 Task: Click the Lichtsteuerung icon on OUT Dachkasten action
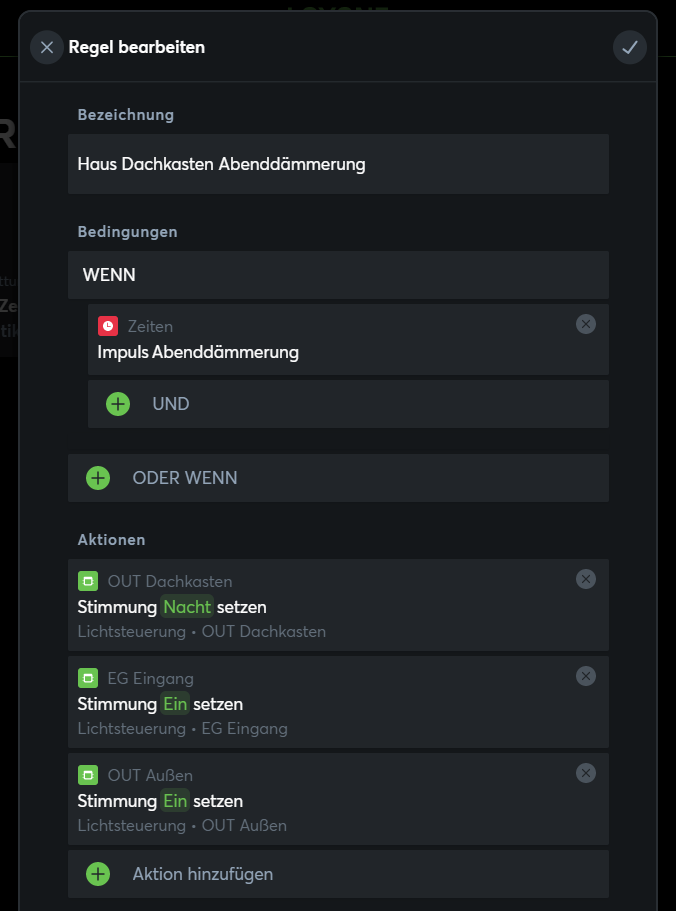pos(89,580)
